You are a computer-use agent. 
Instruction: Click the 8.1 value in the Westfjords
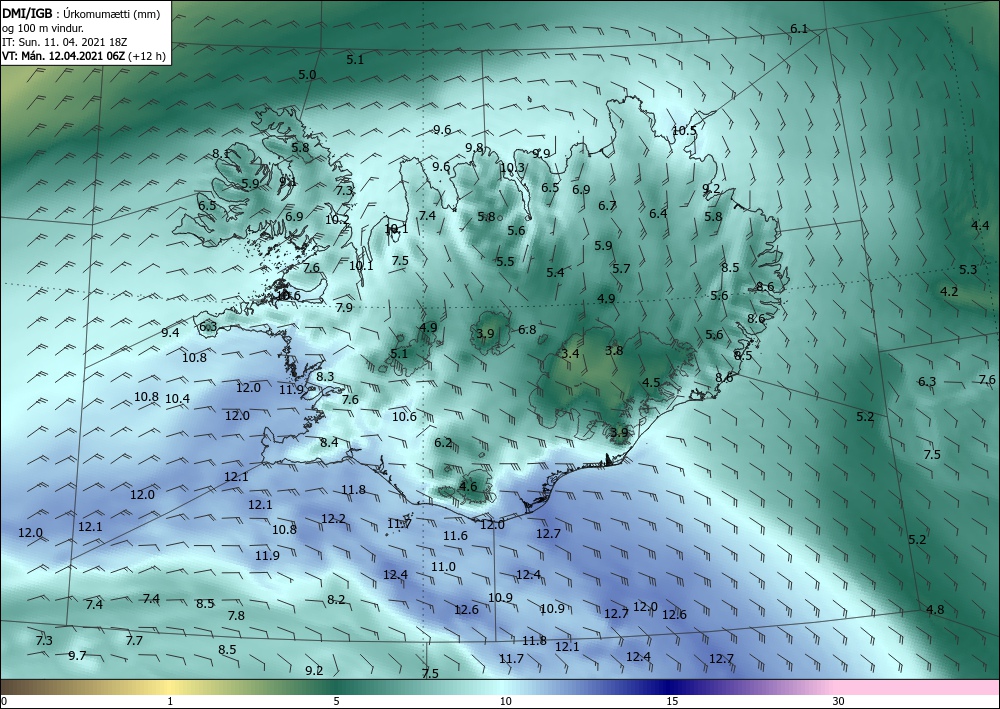[221, 154]
